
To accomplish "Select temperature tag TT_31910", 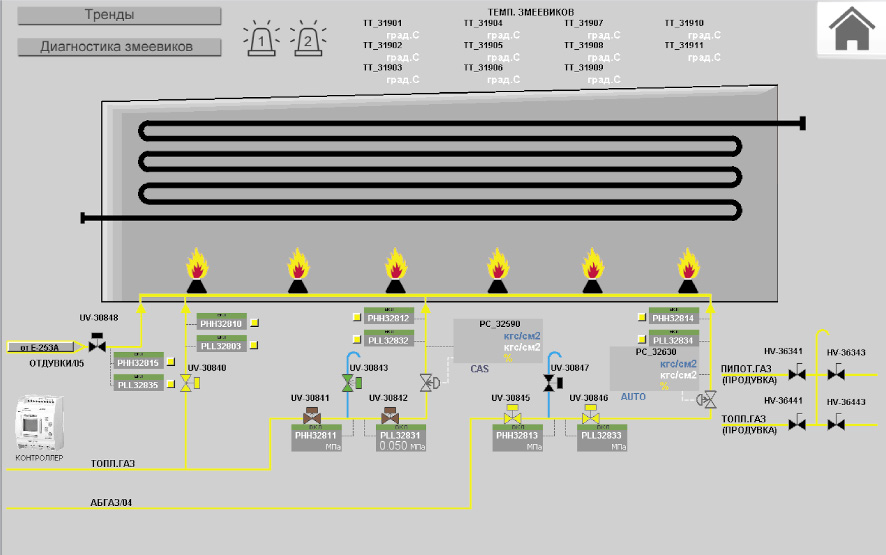I will coord(684,23).
